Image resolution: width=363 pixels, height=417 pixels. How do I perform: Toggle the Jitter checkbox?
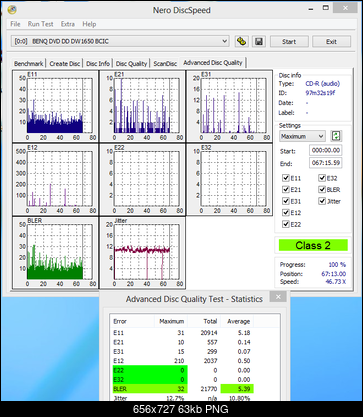coord(322,201)
